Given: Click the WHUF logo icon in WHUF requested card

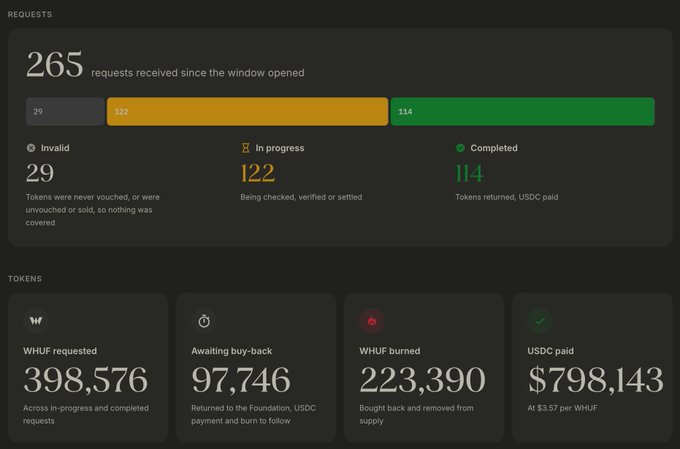Looking at the screenshot, I should [36, 321].
